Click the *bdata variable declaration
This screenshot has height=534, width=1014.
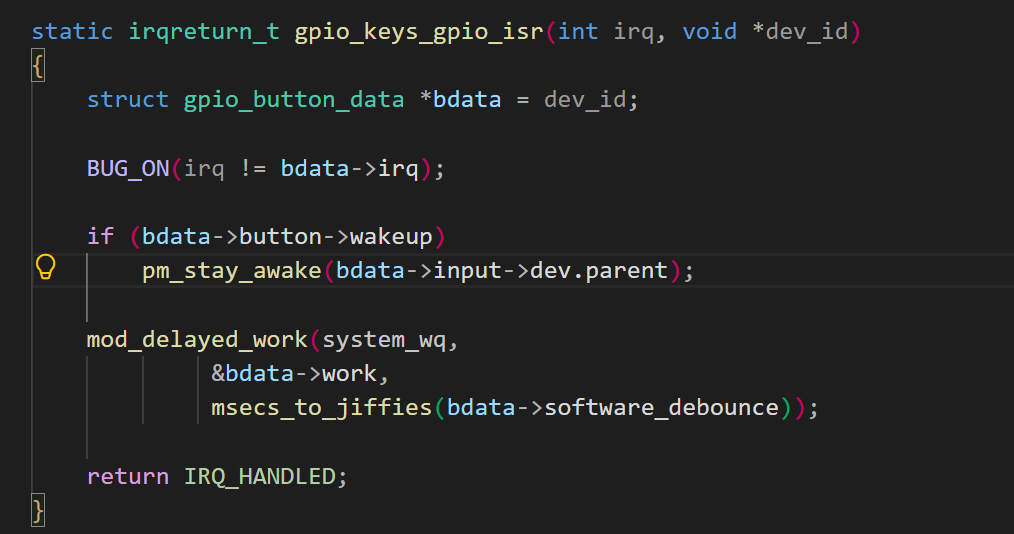[460, 100]
